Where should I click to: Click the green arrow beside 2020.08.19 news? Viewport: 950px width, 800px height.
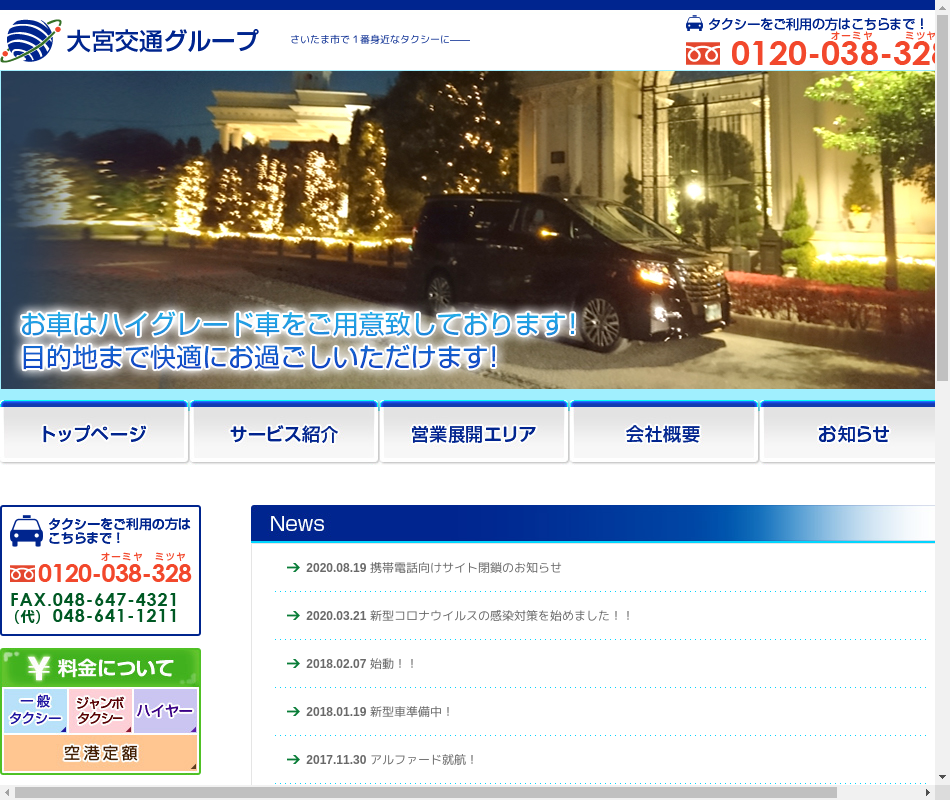click(x=293, y=567)
